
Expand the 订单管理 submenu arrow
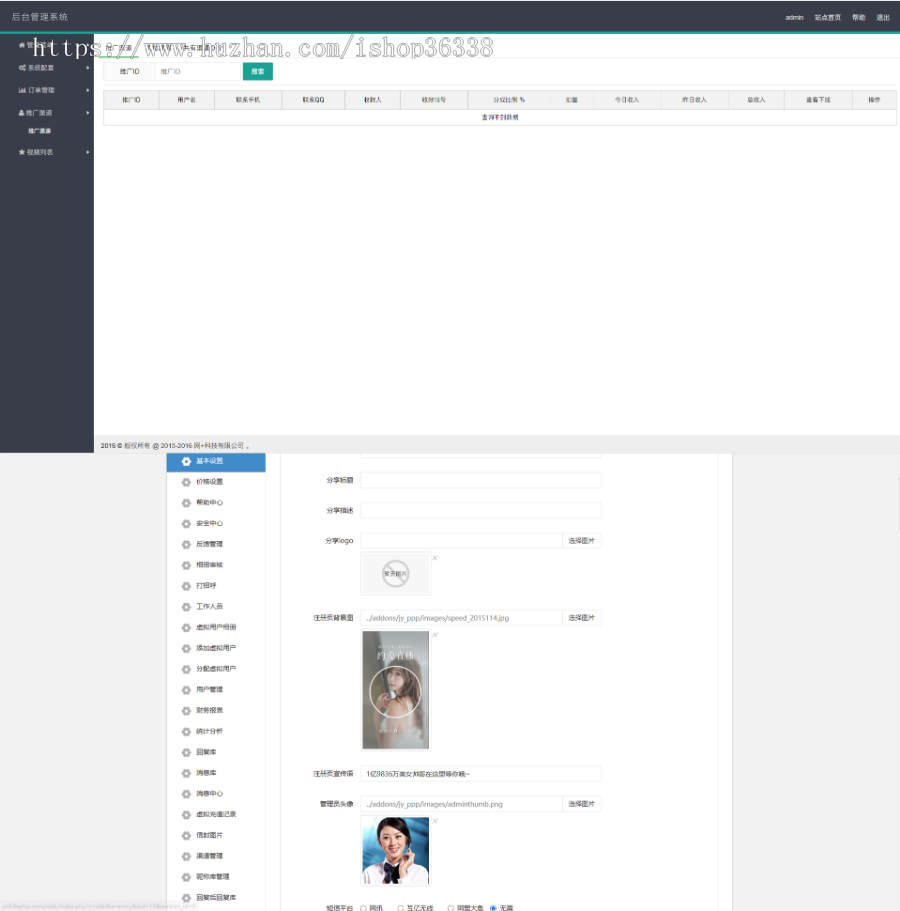pos(88,90)
